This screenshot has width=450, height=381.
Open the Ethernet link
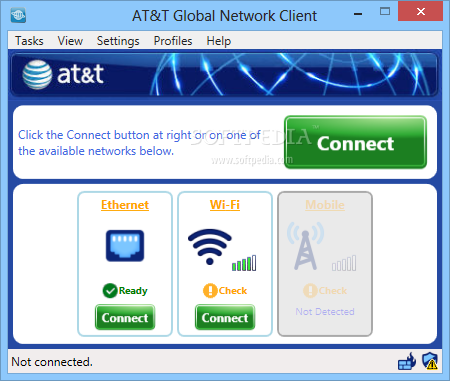125,205
